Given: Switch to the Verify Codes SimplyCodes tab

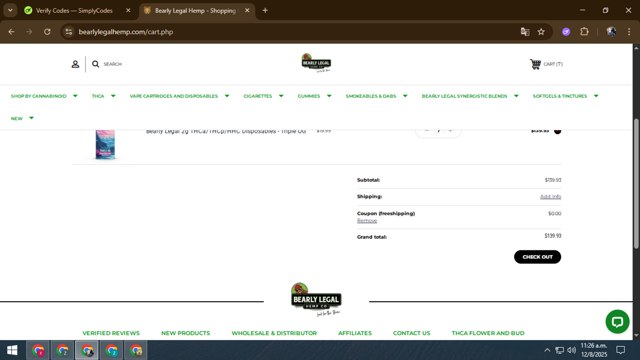Looking at the screenshot, I should (73, 11).
